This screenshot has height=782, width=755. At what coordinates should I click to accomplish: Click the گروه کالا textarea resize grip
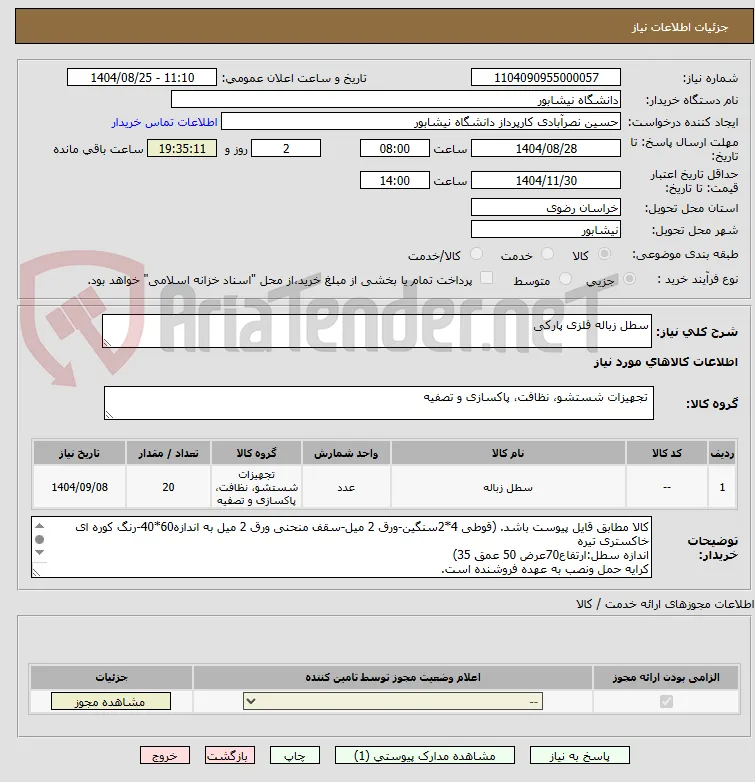tap(109, 415)
